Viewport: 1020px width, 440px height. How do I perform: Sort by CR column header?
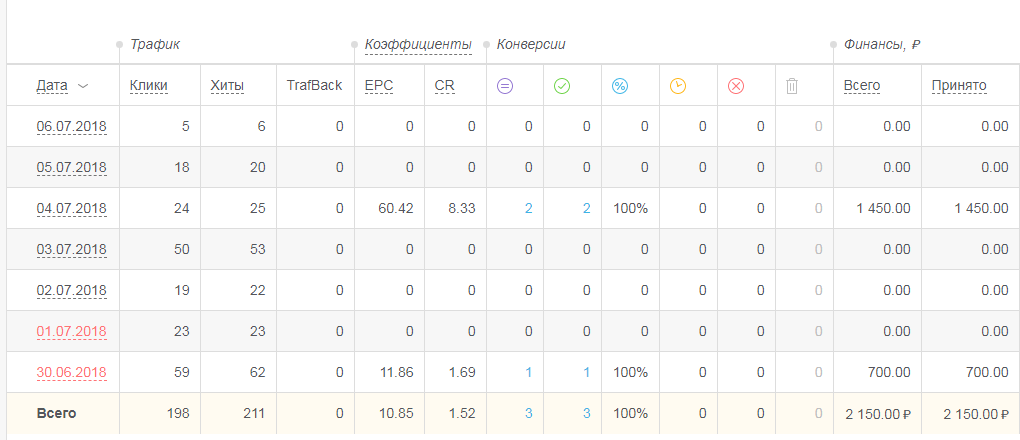445,86
